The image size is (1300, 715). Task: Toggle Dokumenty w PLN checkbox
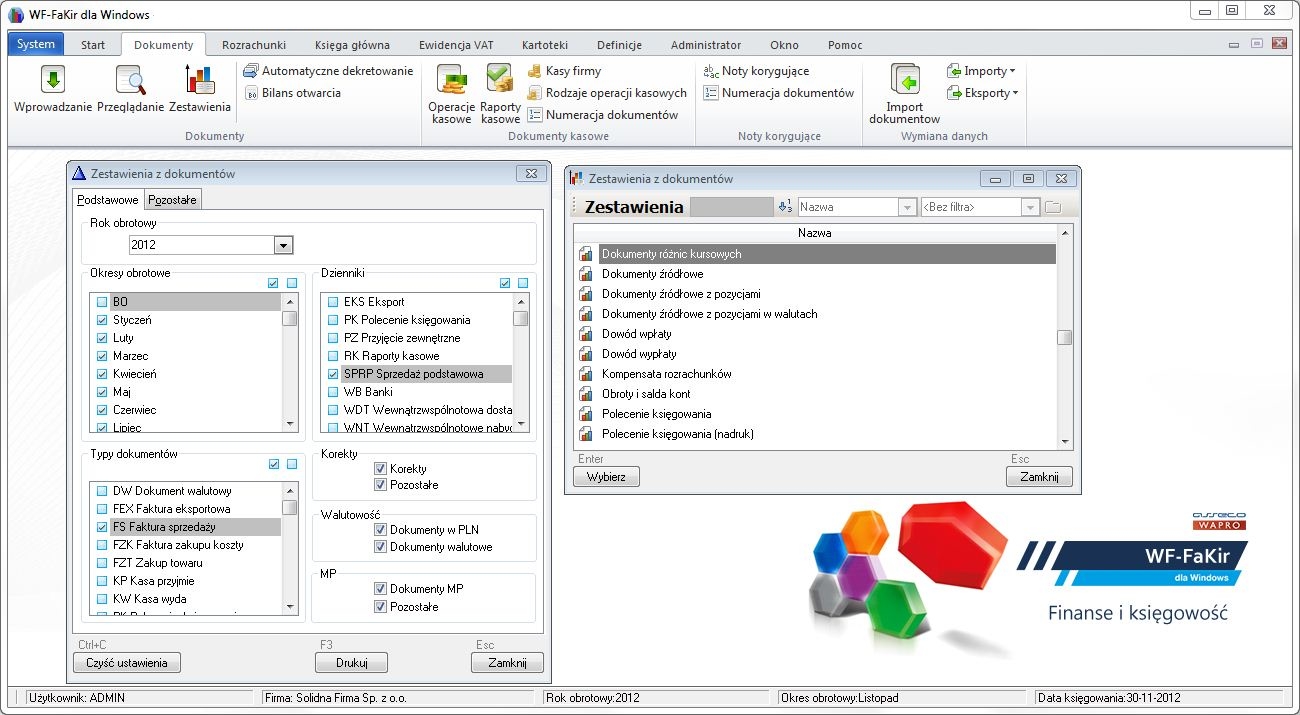pyautogui.click(x=380, y=530)
